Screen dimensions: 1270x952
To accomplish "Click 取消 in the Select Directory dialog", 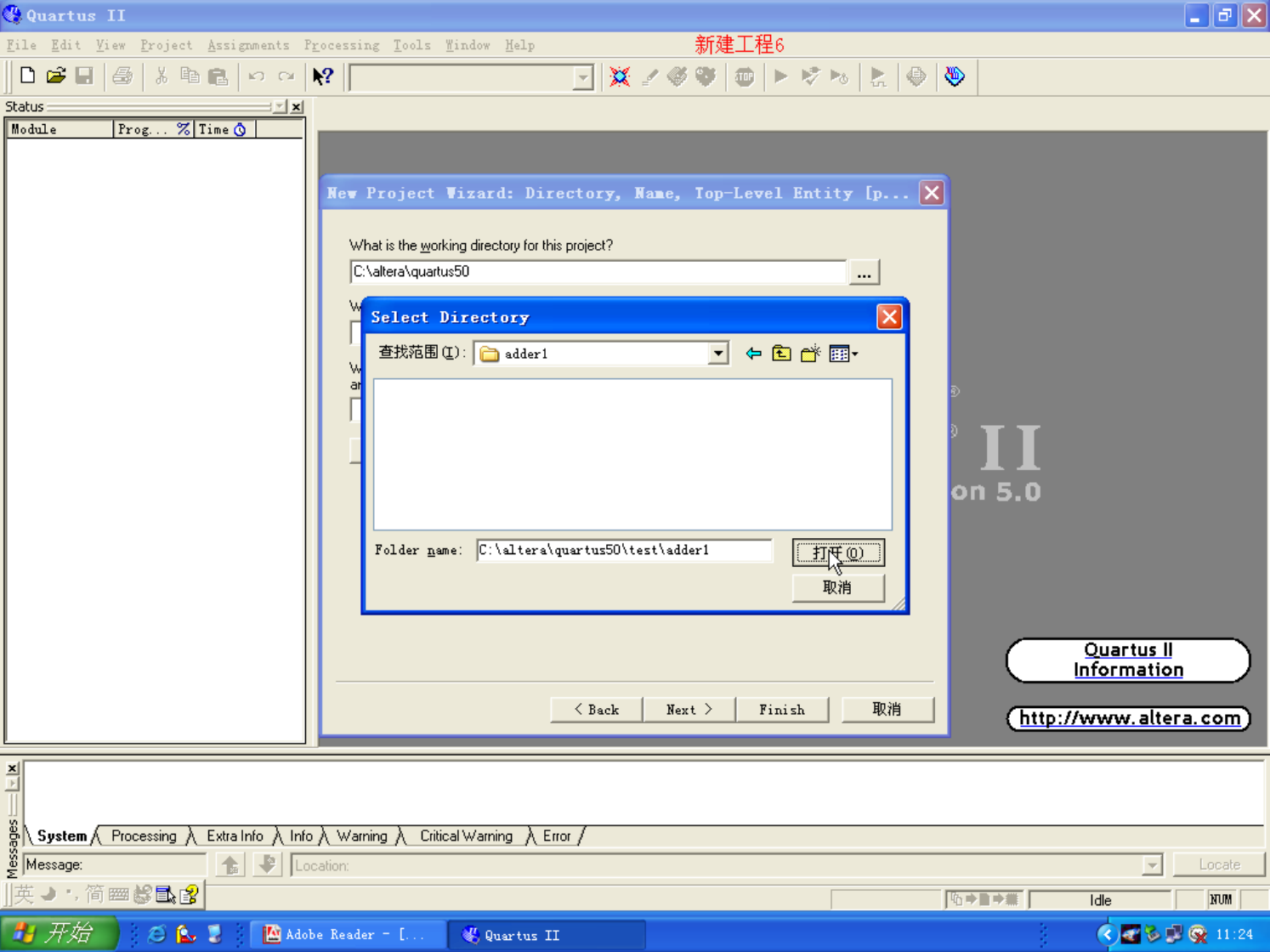I will point(838,587).
